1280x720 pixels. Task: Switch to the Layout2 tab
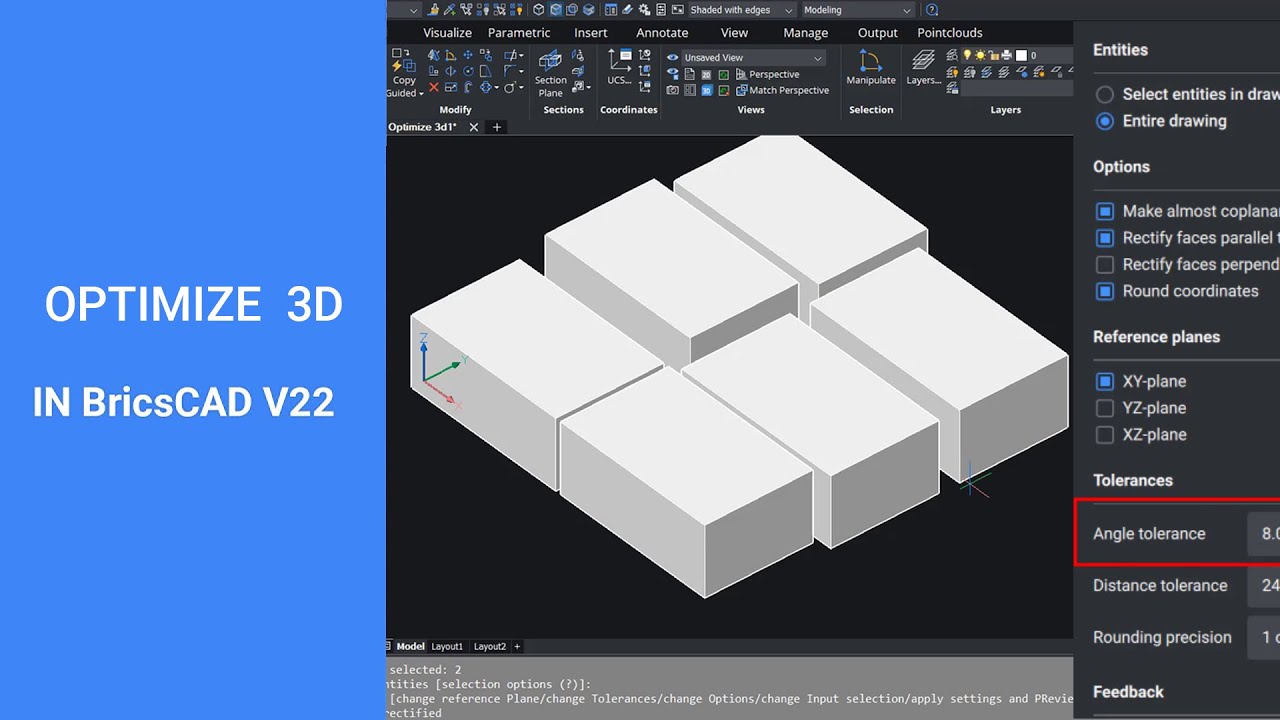(x=490, y=647)
